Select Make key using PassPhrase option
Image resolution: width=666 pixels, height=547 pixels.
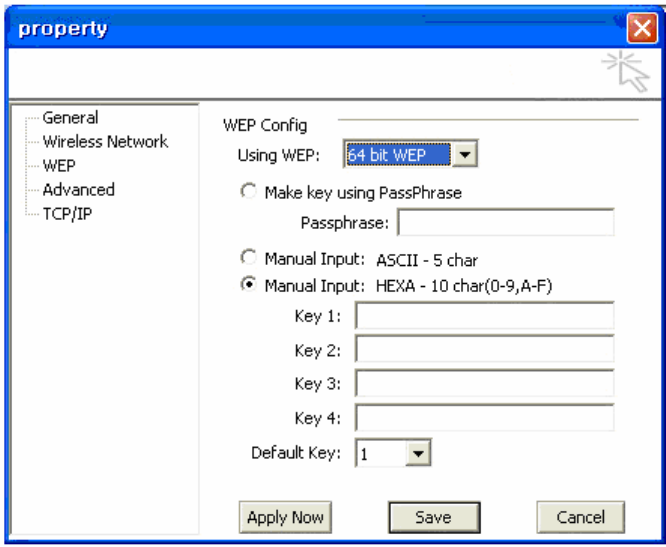click(248, 191)
